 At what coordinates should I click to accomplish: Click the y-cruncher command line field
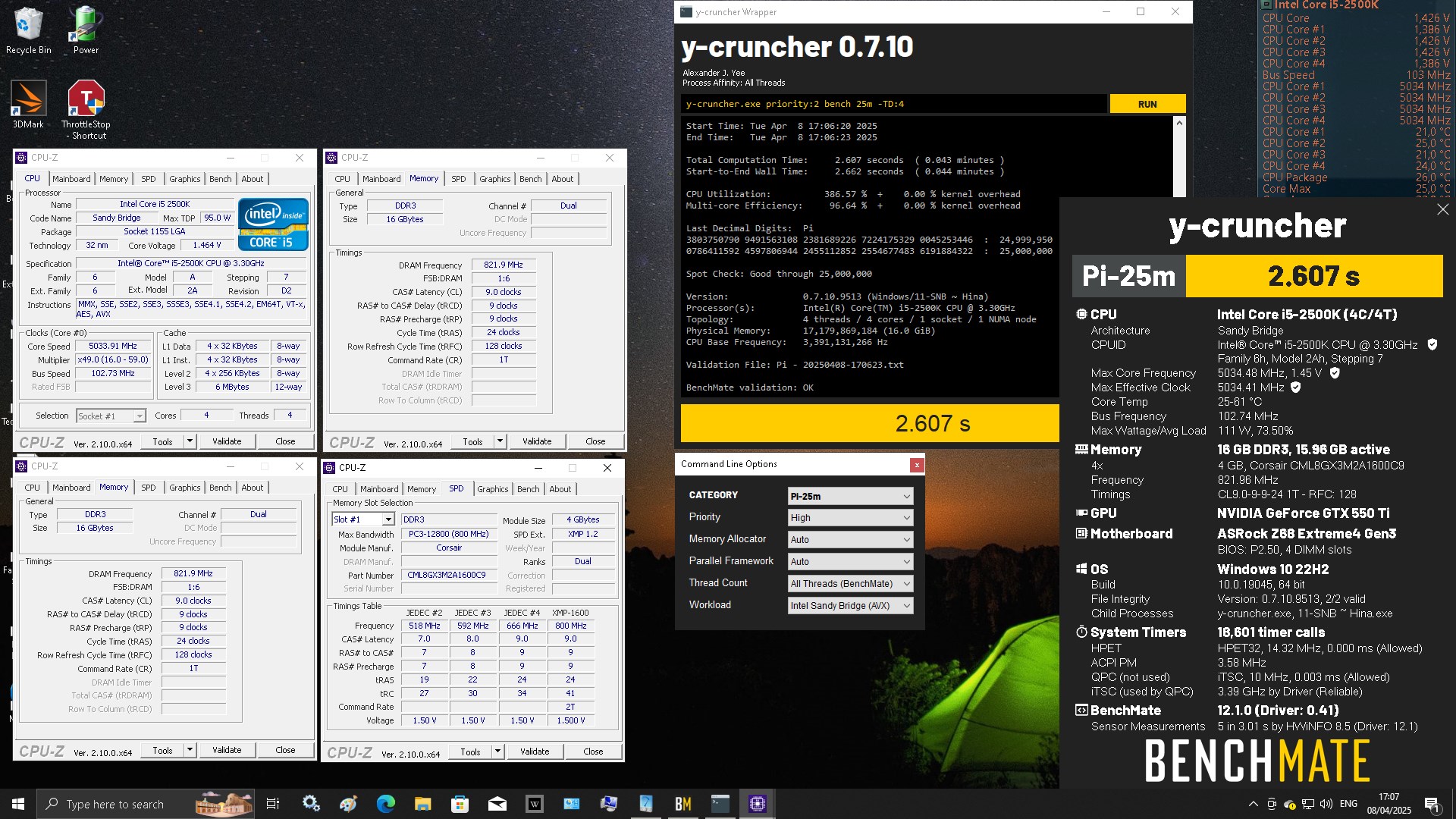(x=893, y=104)
